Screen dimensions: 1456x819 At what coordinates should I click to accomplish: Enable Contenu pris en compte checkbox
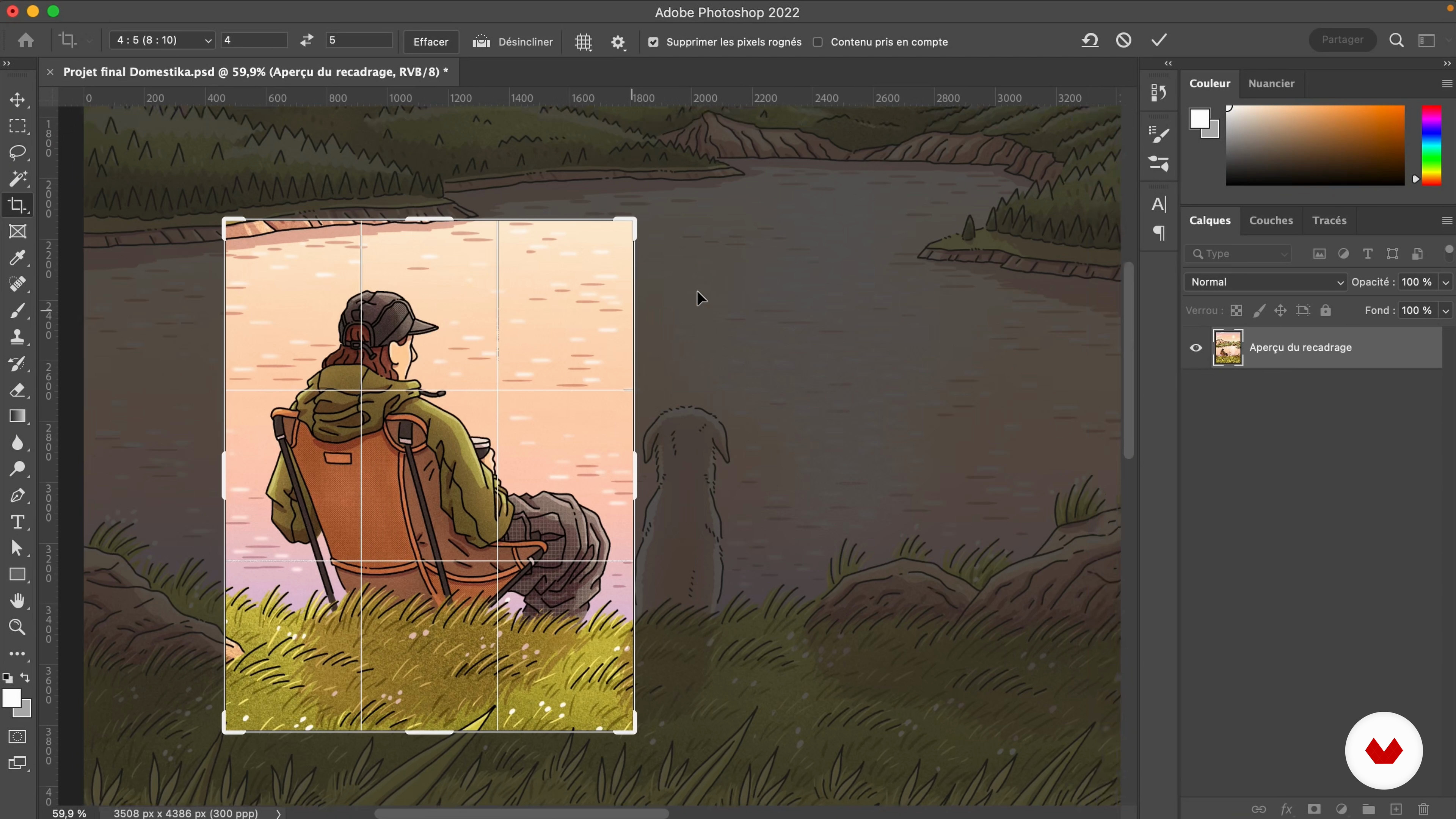[x=817, y=42]
